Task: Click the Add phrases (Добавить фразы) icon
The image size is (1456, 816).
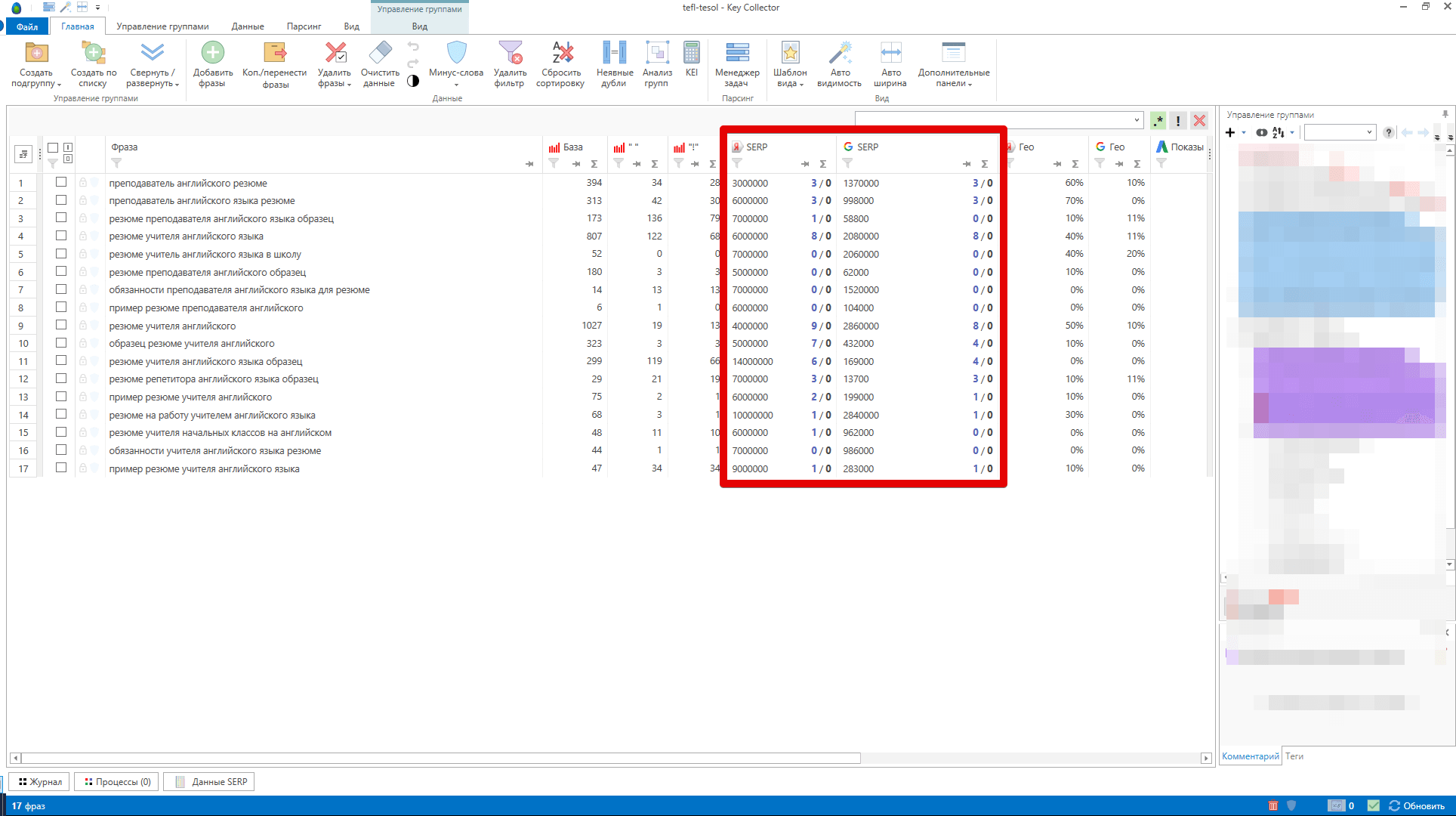Action: coord(212,54)
